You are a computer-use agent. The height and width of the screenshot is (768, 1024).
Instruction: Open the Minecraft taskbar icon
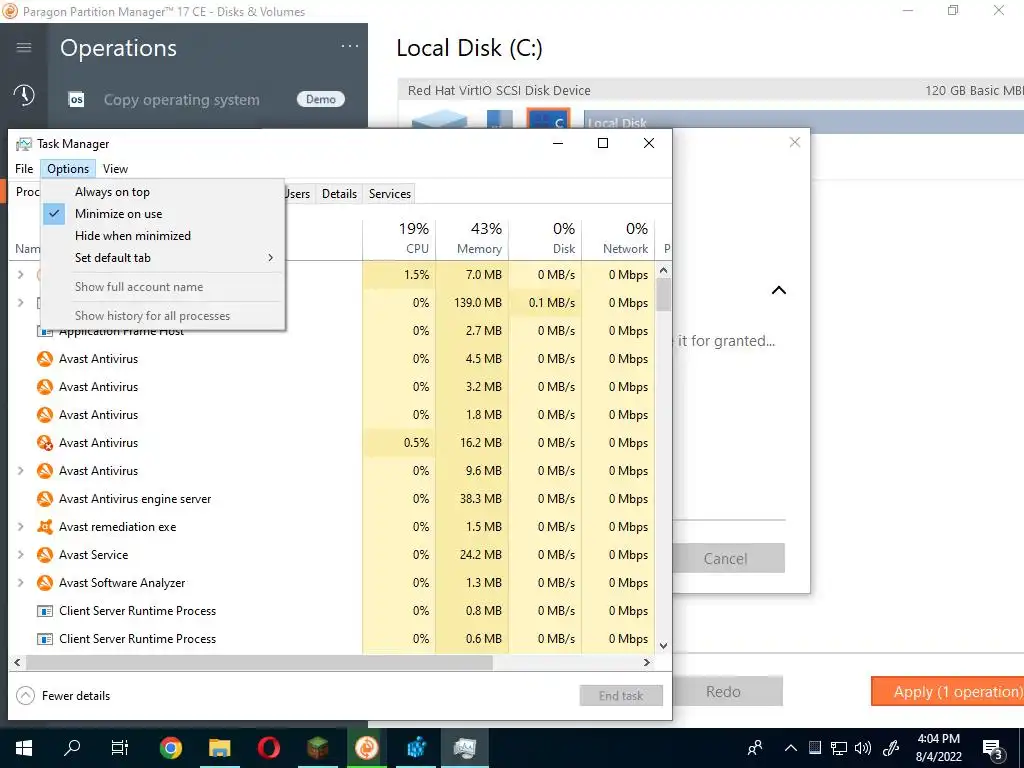(317, 748)
